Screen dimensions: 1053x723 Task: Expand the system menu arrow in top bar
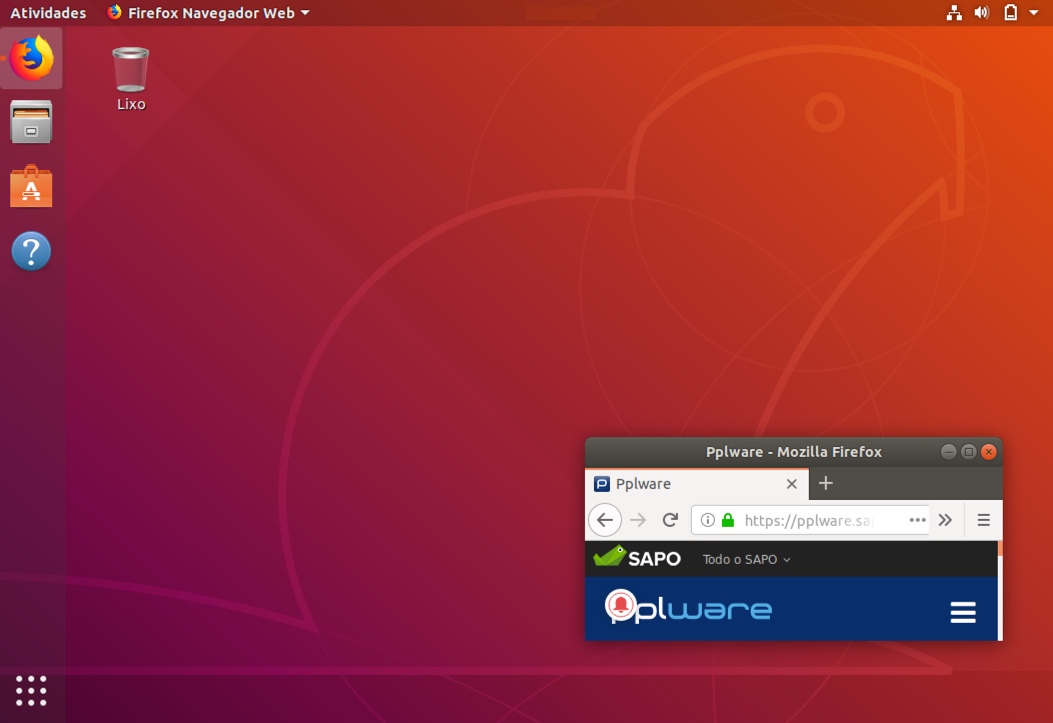tap(1034, 13)
